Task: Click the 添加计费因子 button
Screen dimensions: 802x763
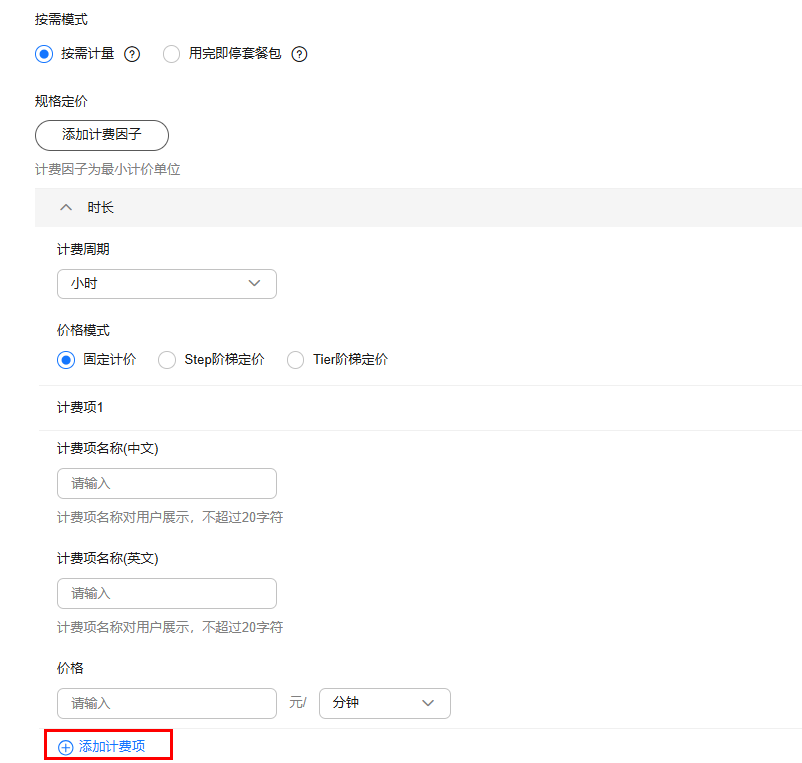Action: tap(102, 135)
